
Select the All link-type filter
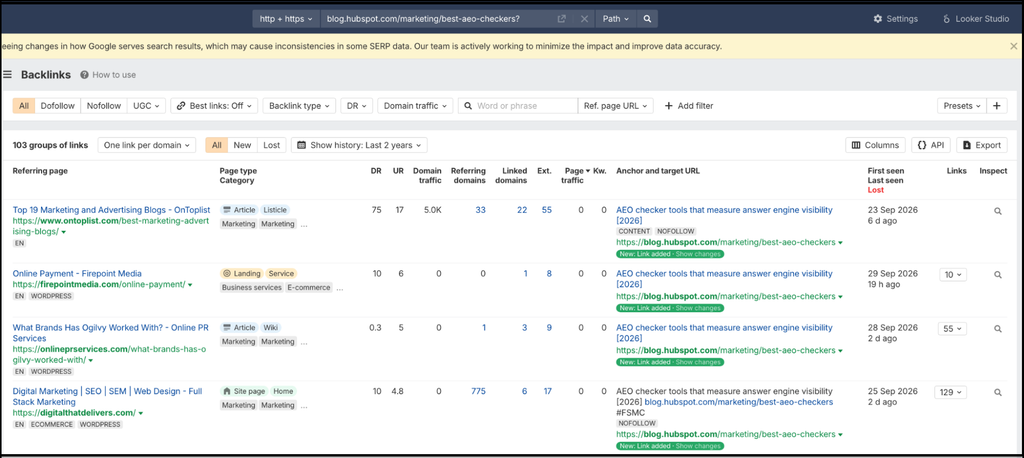(24, 106)
